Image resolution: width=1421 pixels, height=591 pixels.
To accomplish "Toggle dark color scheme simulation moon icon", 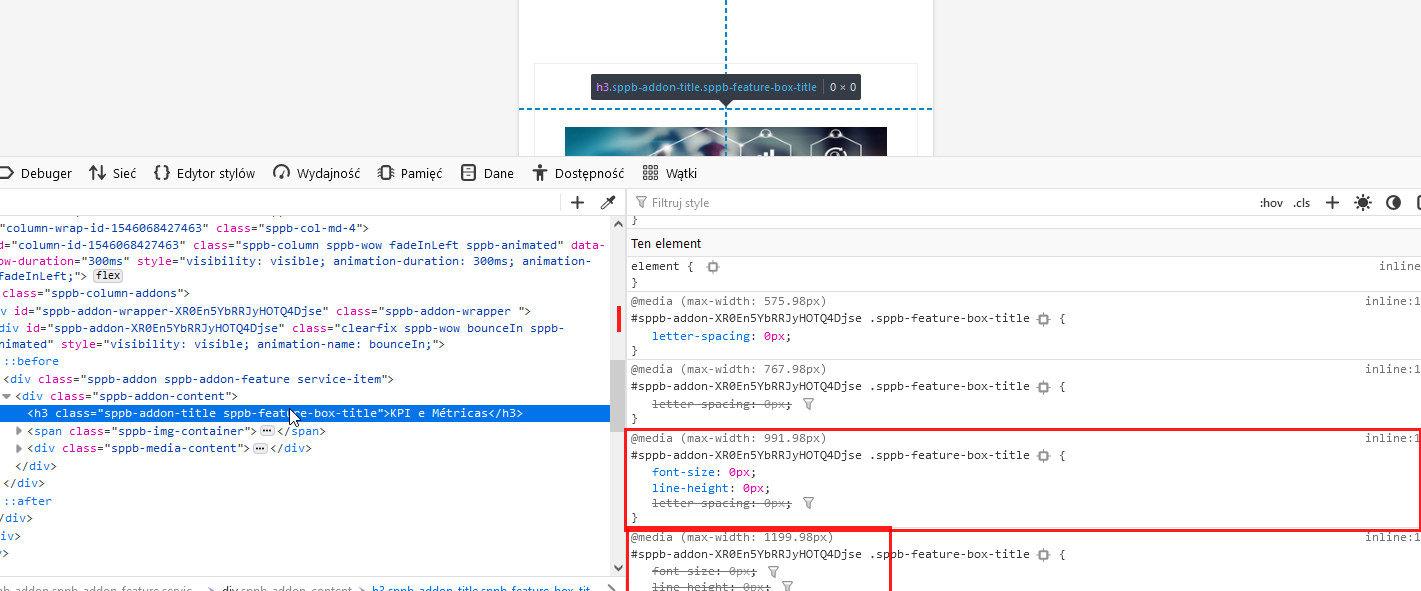I will pos(1393,203).
